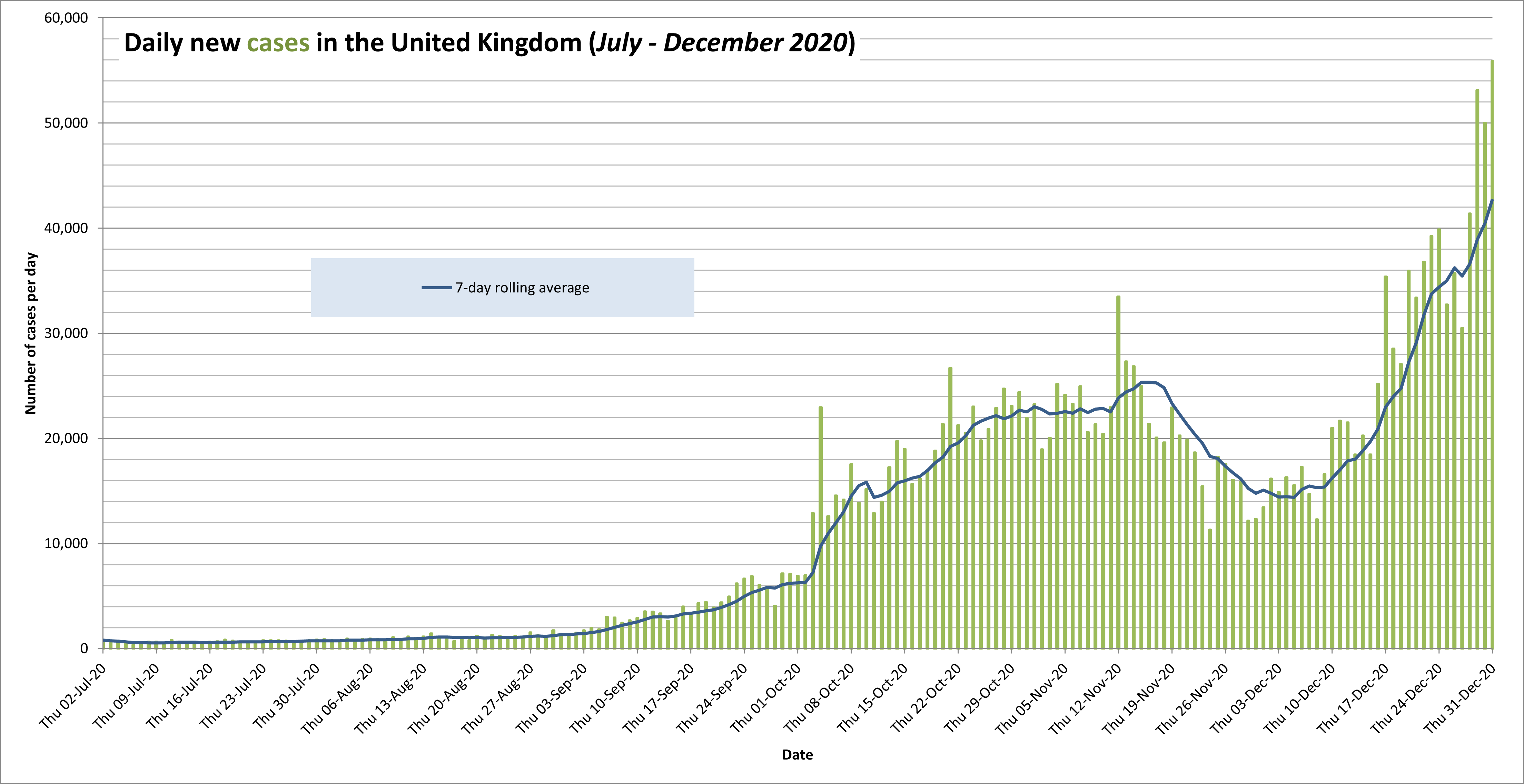The image size is (1524, 784).
Task: Select the 50,000 y-axis label
Action: [x=66, y=123]
